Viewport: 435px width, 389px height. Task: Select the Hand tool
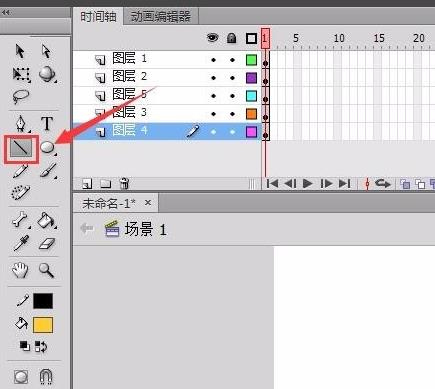(x=20, y=270)
